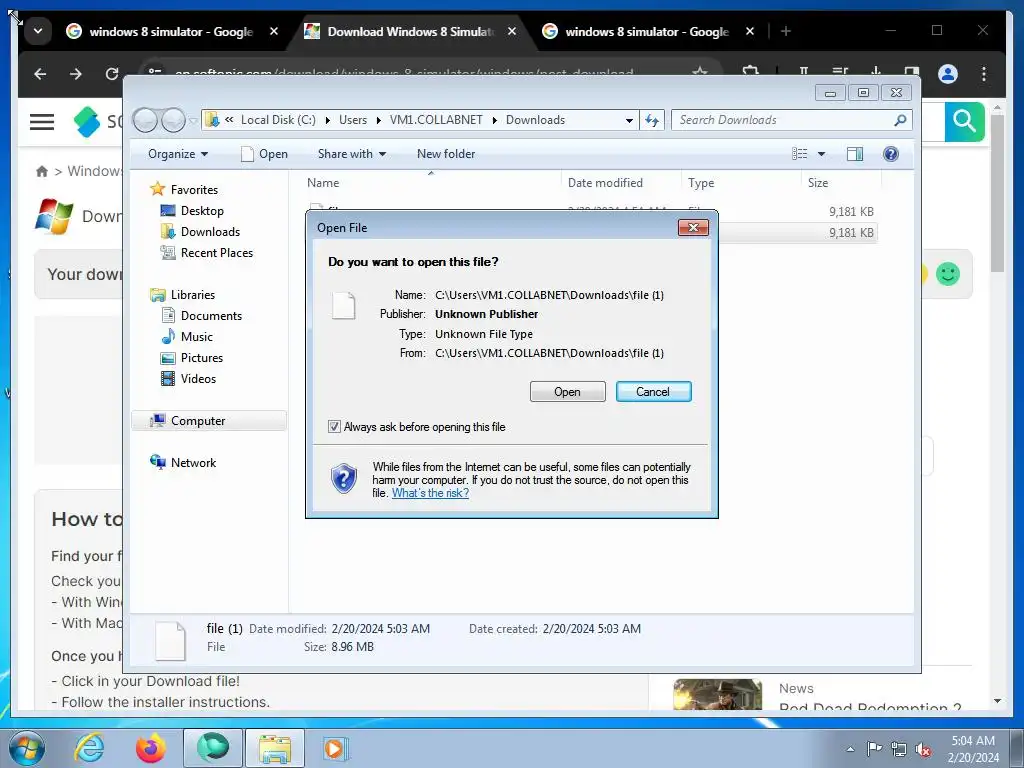Viewport: 1024px width, 768px height.
Task: Open the Windows Start button
Action: pyautogui.click(x=26, y=748)
